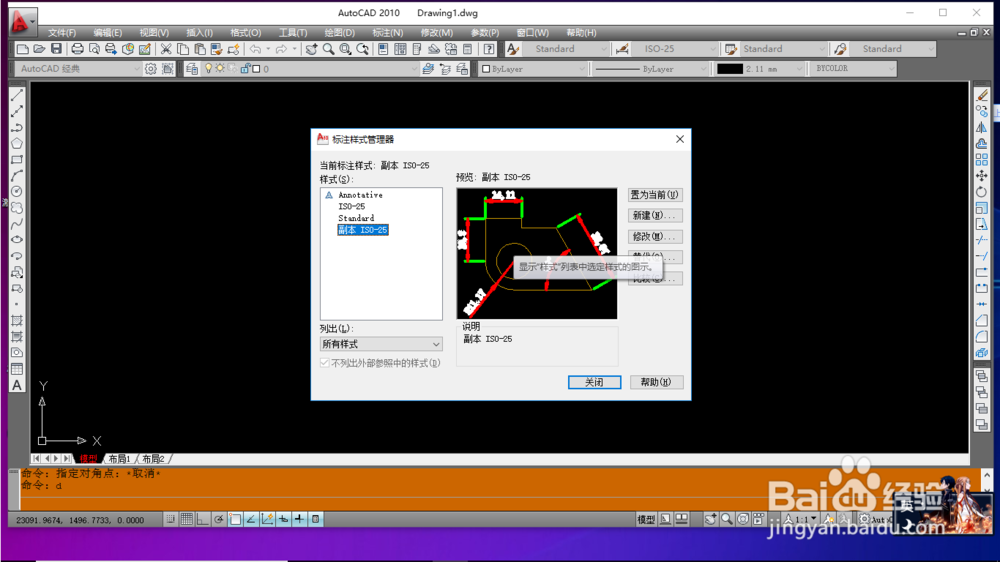Click the Text Style A icon
The height and width of the screenshot is (562, 1000).
pos(513,49)
